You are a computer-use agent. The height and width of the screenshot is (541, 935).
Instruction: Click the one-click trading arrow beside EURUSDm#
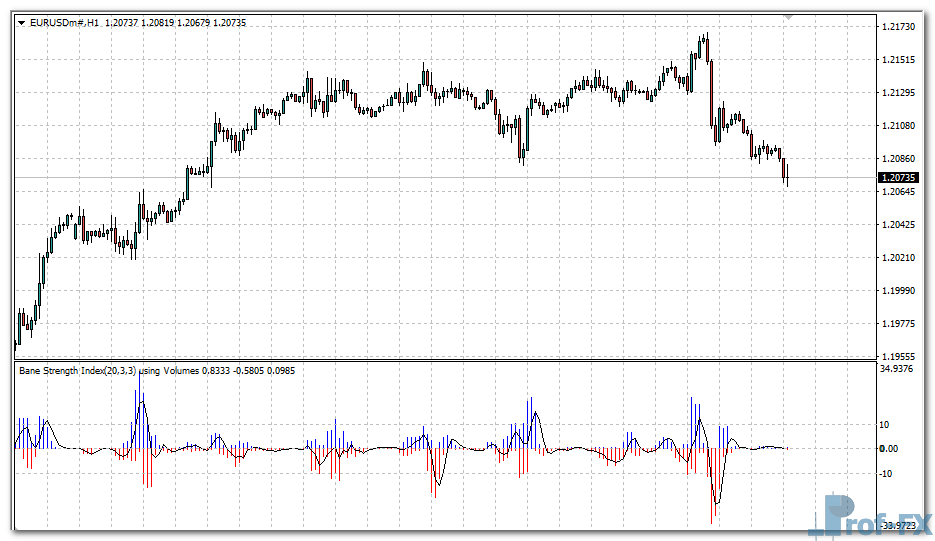(22, 22)
